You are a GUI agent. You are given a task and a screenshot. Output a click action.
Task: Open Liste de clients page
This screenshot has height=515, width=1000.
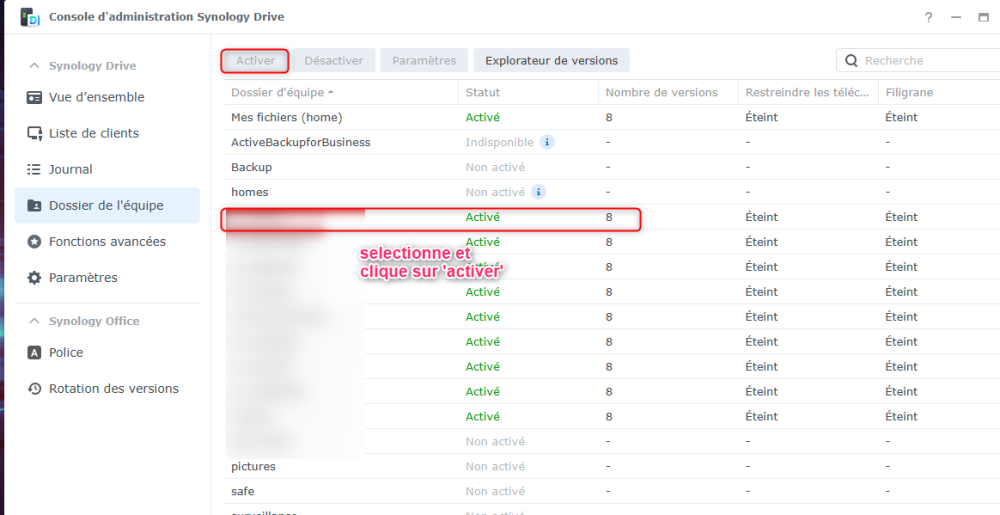[107, 134]
